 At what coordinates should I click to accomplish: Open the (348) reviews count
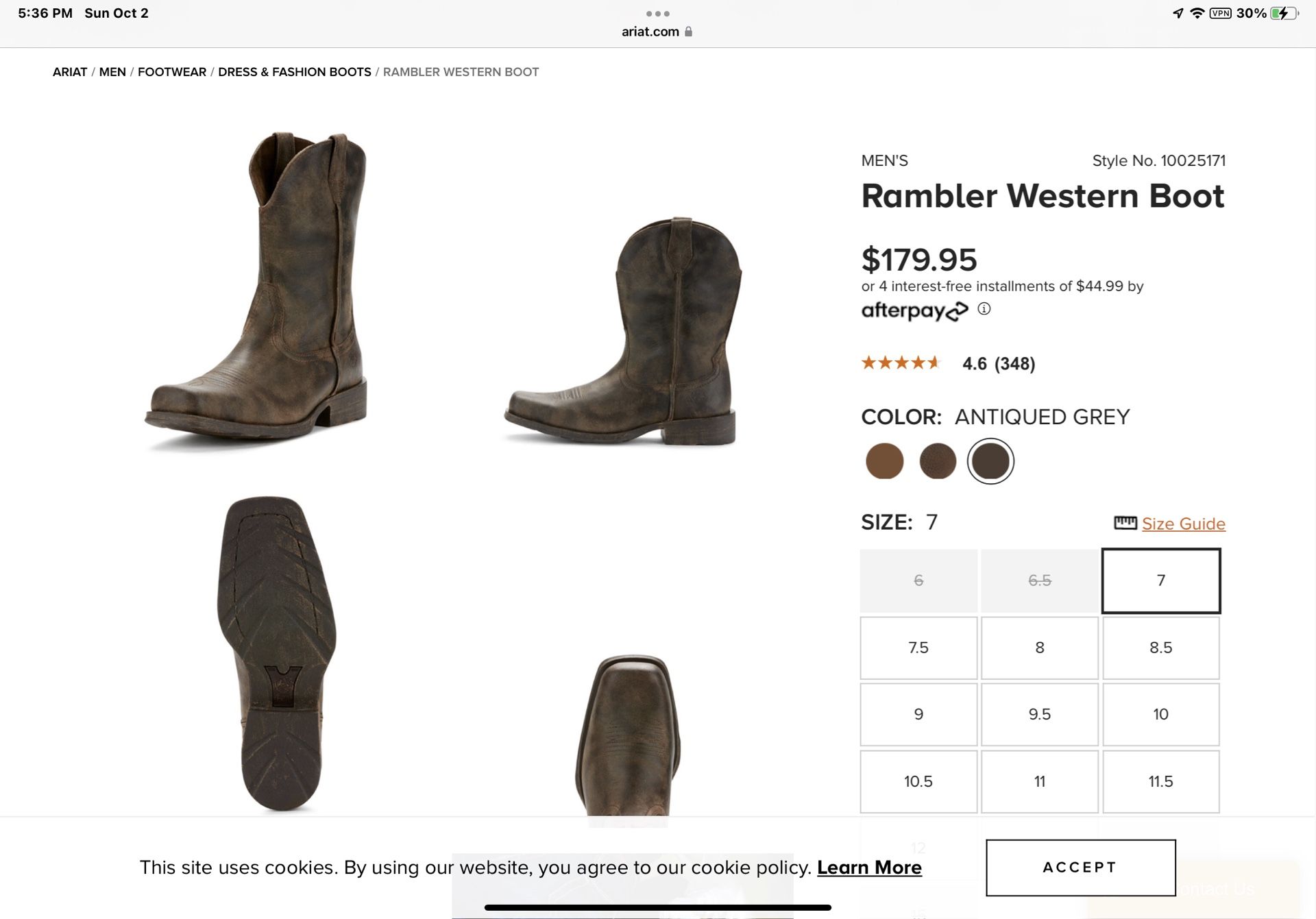1014,363
